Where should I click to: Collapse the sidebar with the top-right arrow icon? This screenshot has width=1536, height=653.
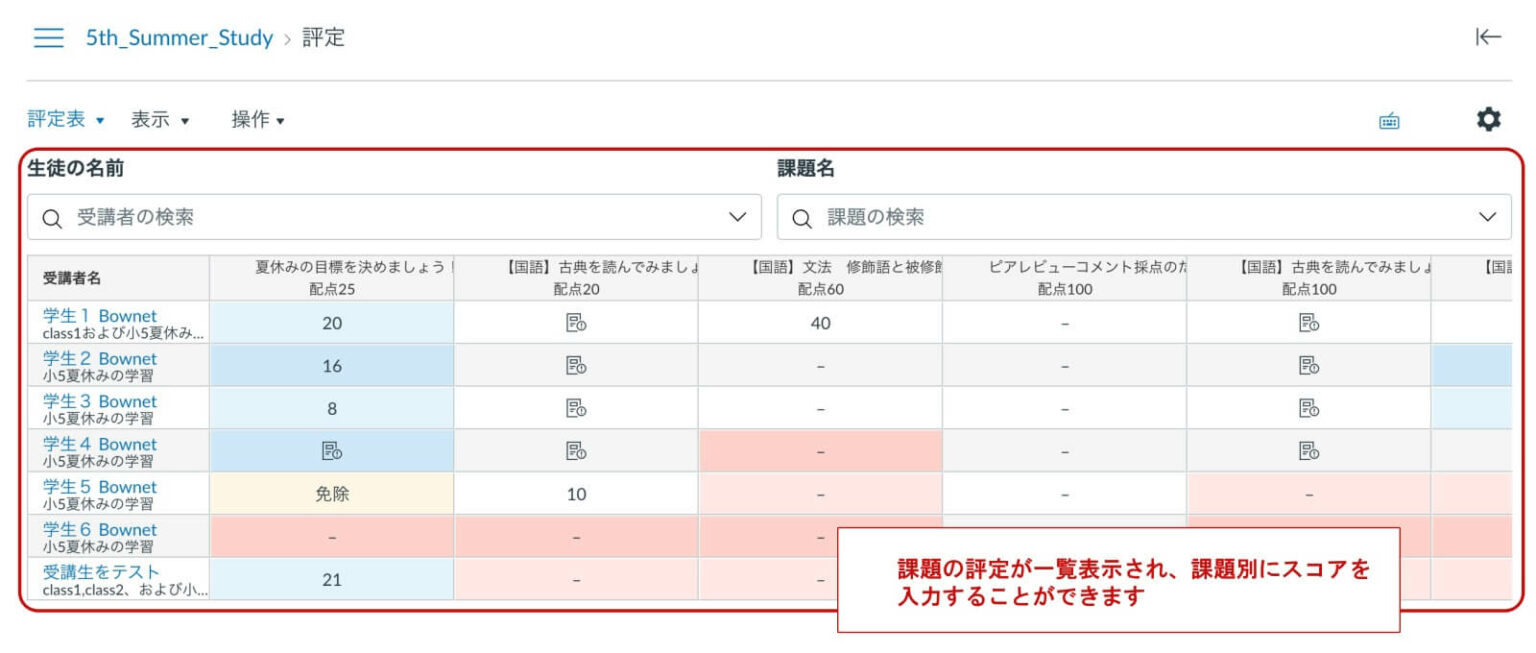click(x=1489, y=37)
